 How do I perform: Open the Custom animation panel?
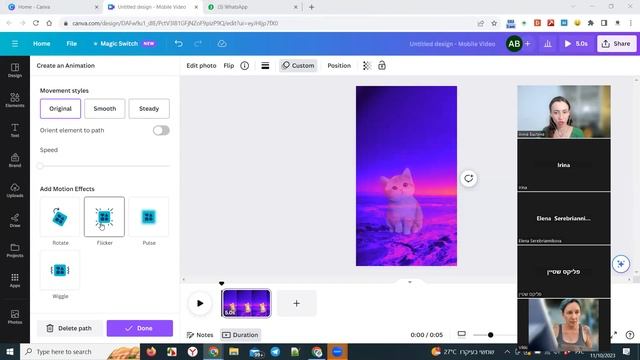[298, 66]
